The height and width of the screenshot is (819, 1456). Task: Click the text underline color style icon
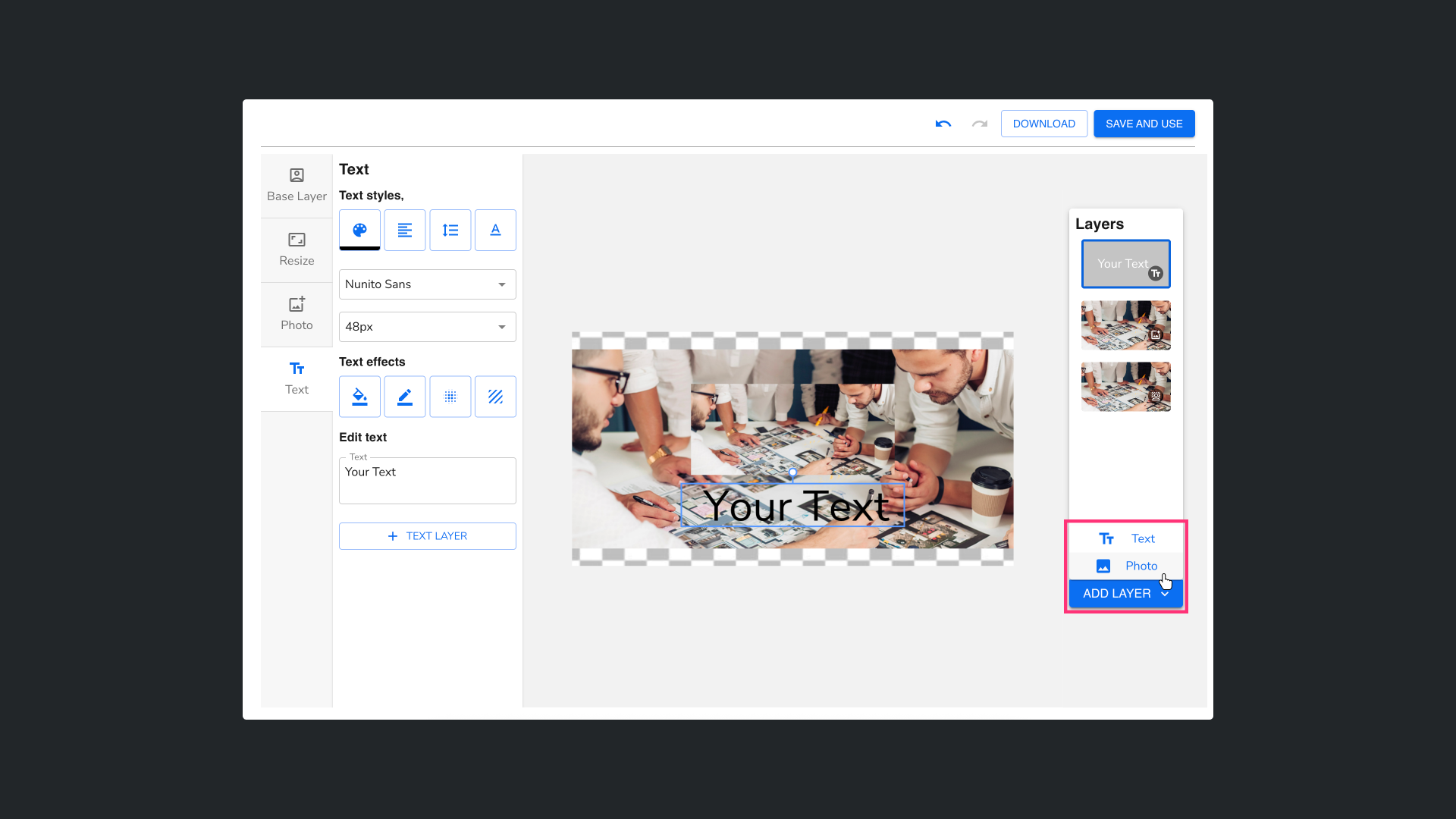coord(495,230)
